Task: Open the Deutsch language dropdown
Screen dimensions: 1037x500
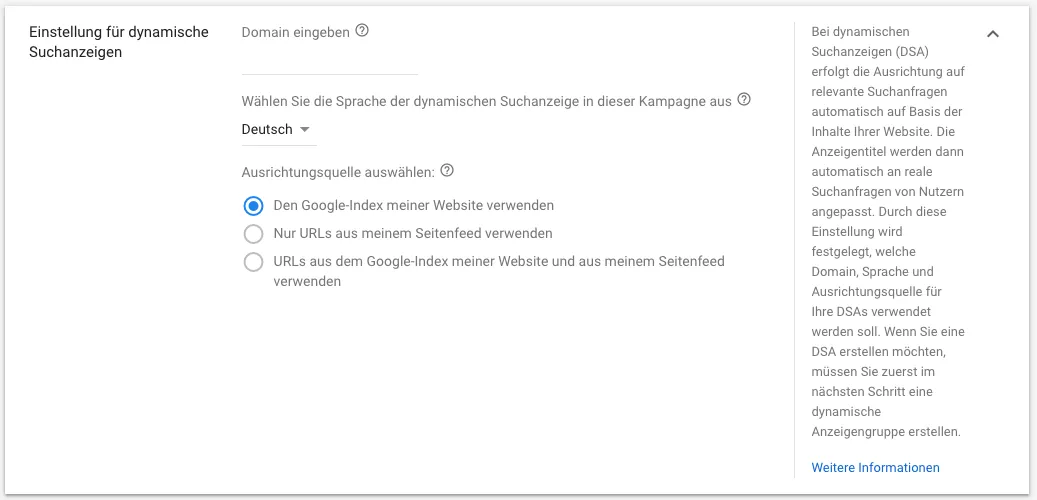Action: (x=279, y=130)
